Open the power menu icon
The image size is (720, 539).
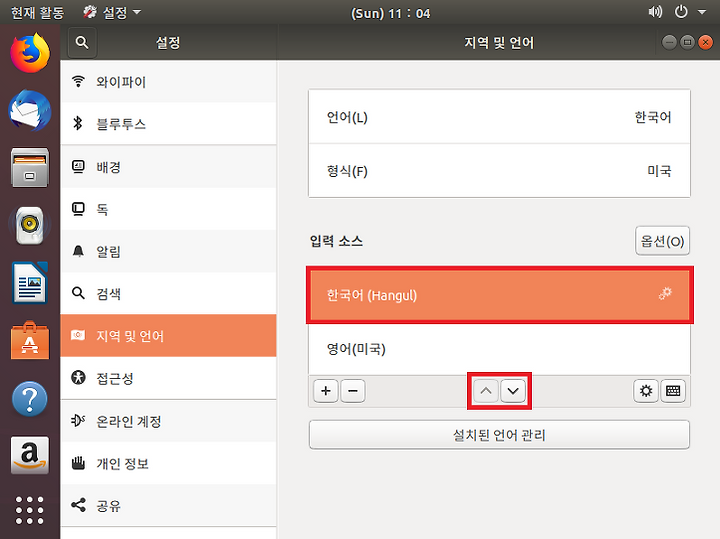(681, 12)
